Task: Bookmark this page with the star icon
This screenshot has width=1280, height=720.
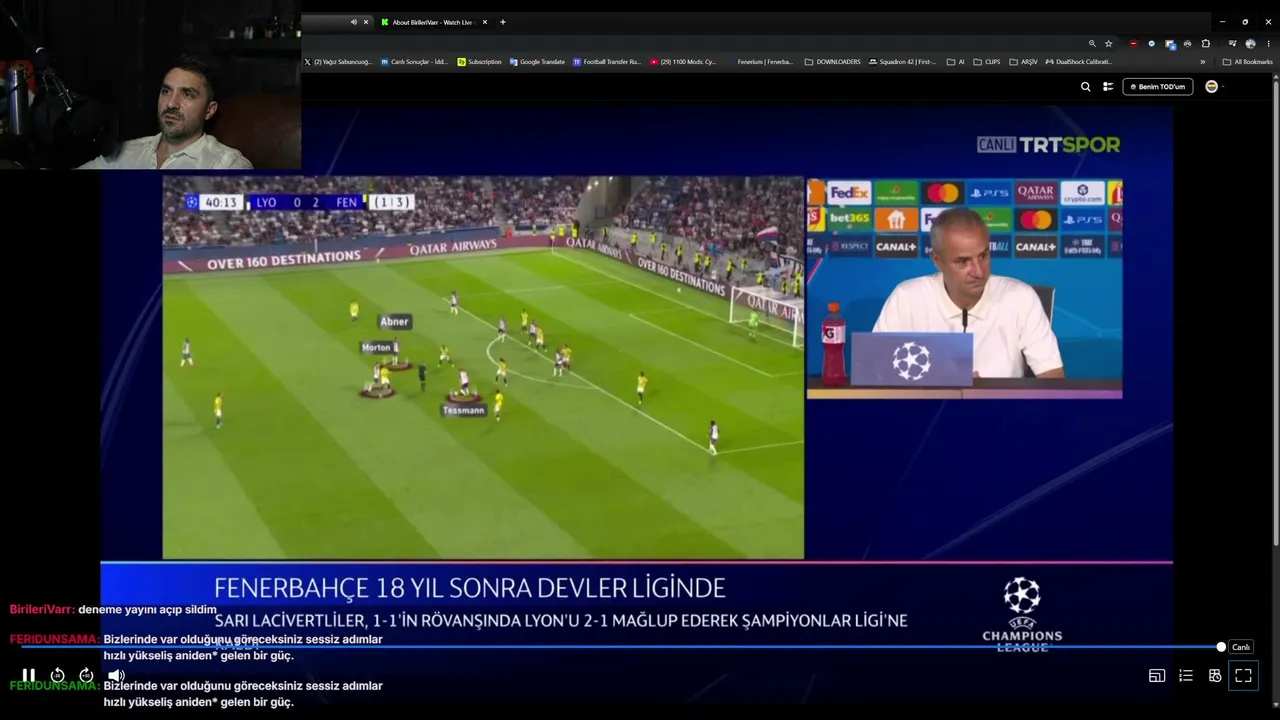Action: click(1109, 44)
